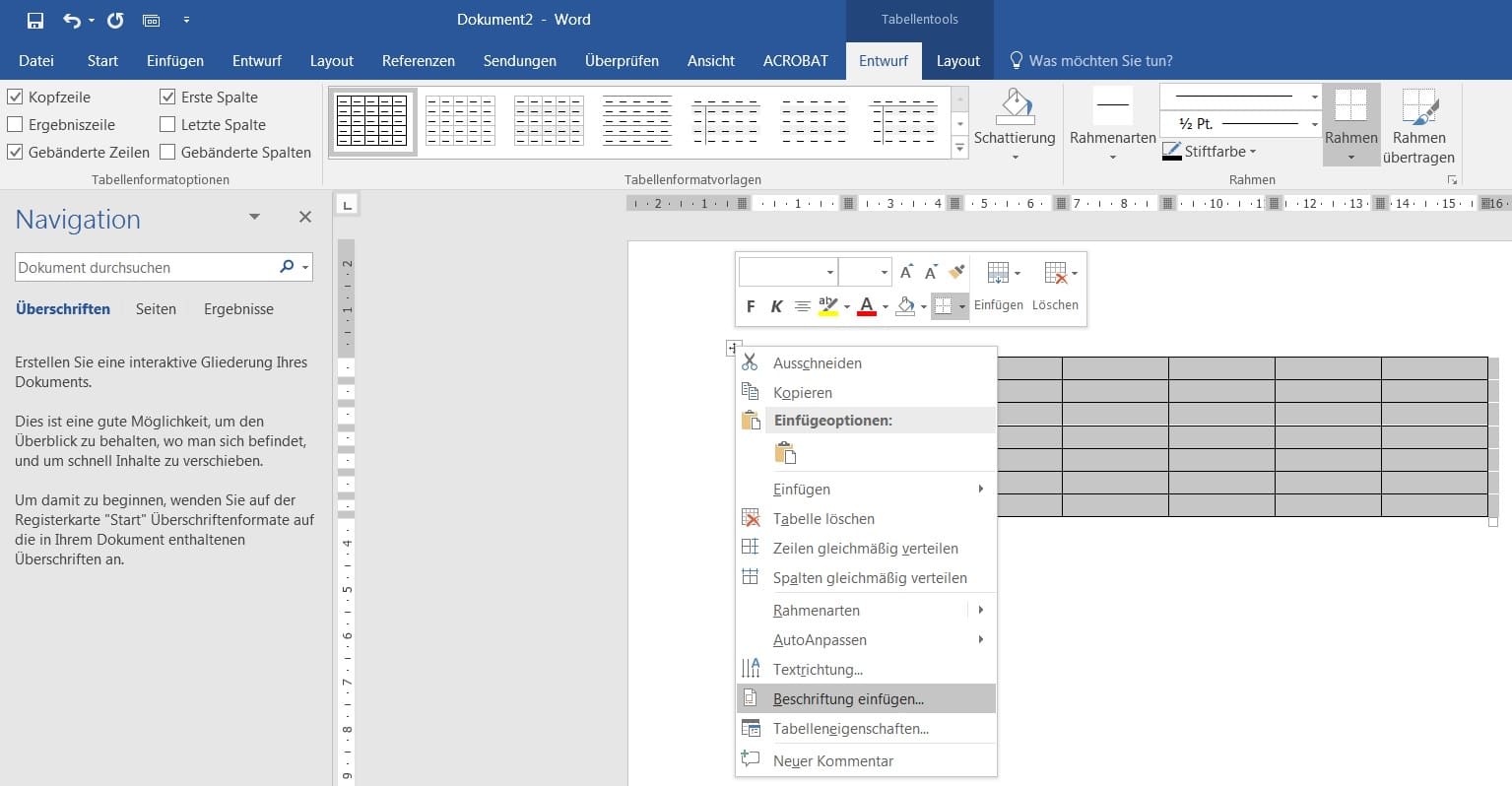The width and height of the screenshot is (1512, 786).
Task: Increase font size with the larger A icon
Action: tap(906, 272)
